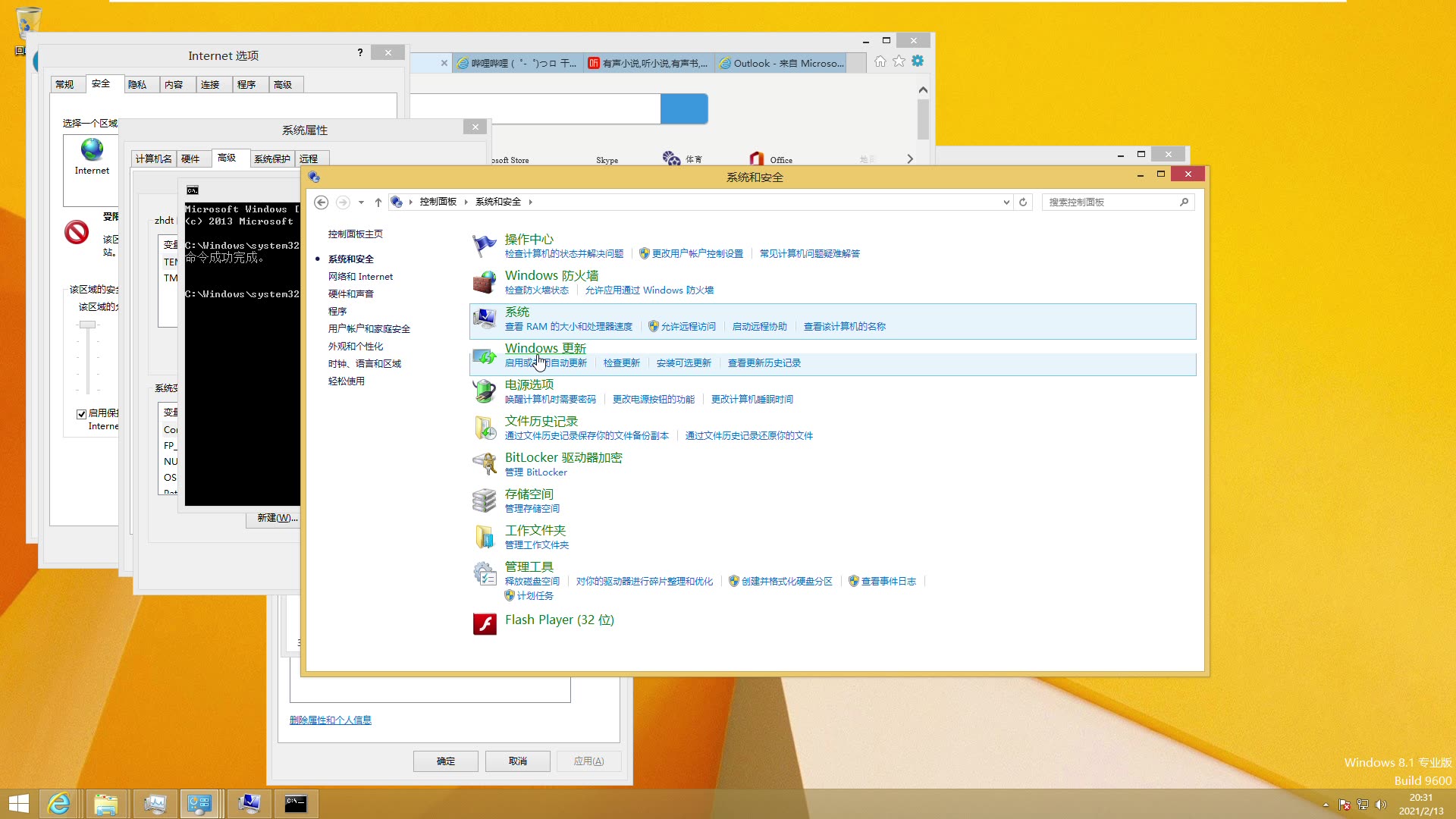Image resolution: width=1456 pixels, height=819 pixels.
Task: Click 检查防火墙状态 link
Action: point(537,290)
